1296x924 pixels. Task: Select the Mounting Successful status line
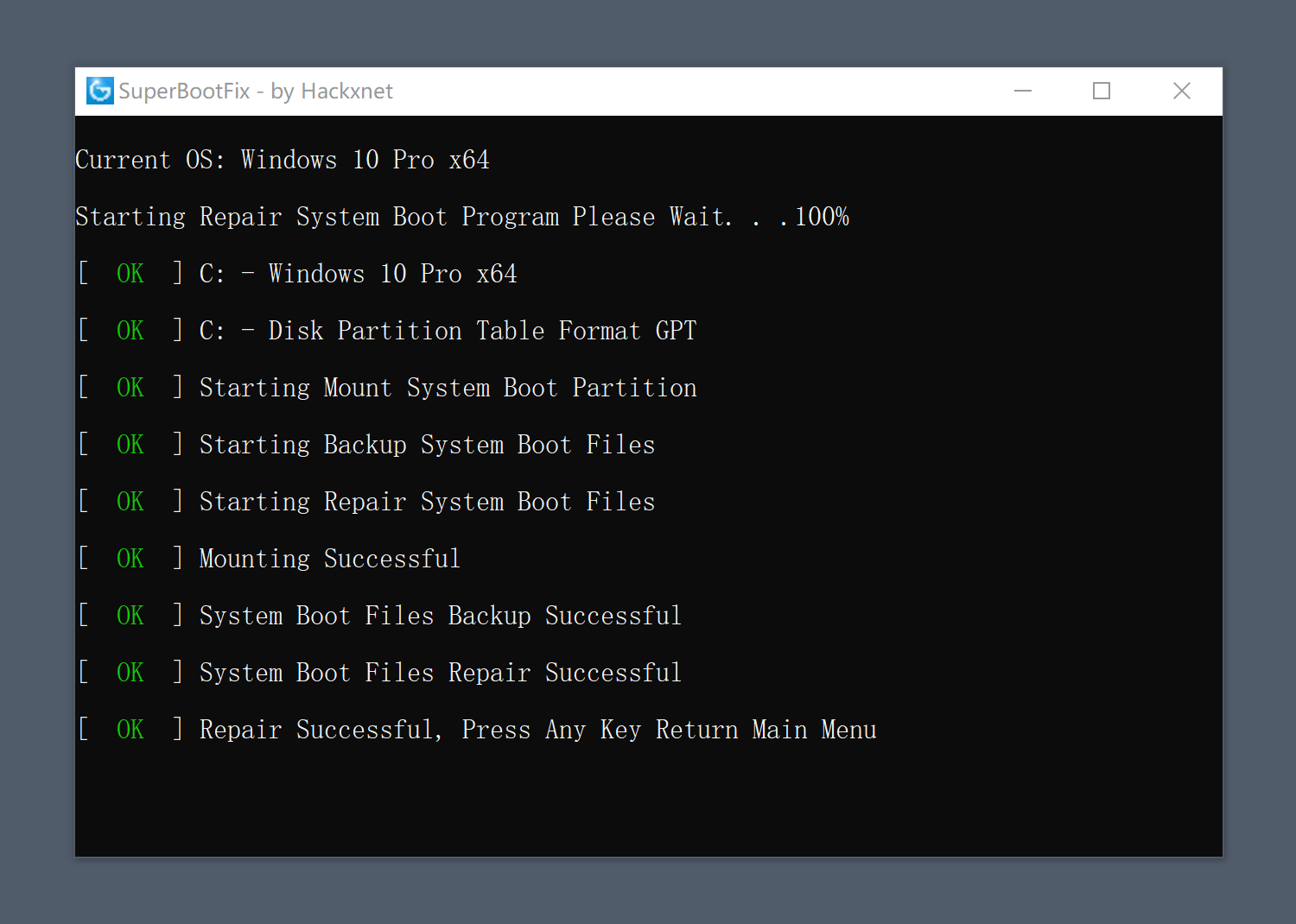click(329, 558)
